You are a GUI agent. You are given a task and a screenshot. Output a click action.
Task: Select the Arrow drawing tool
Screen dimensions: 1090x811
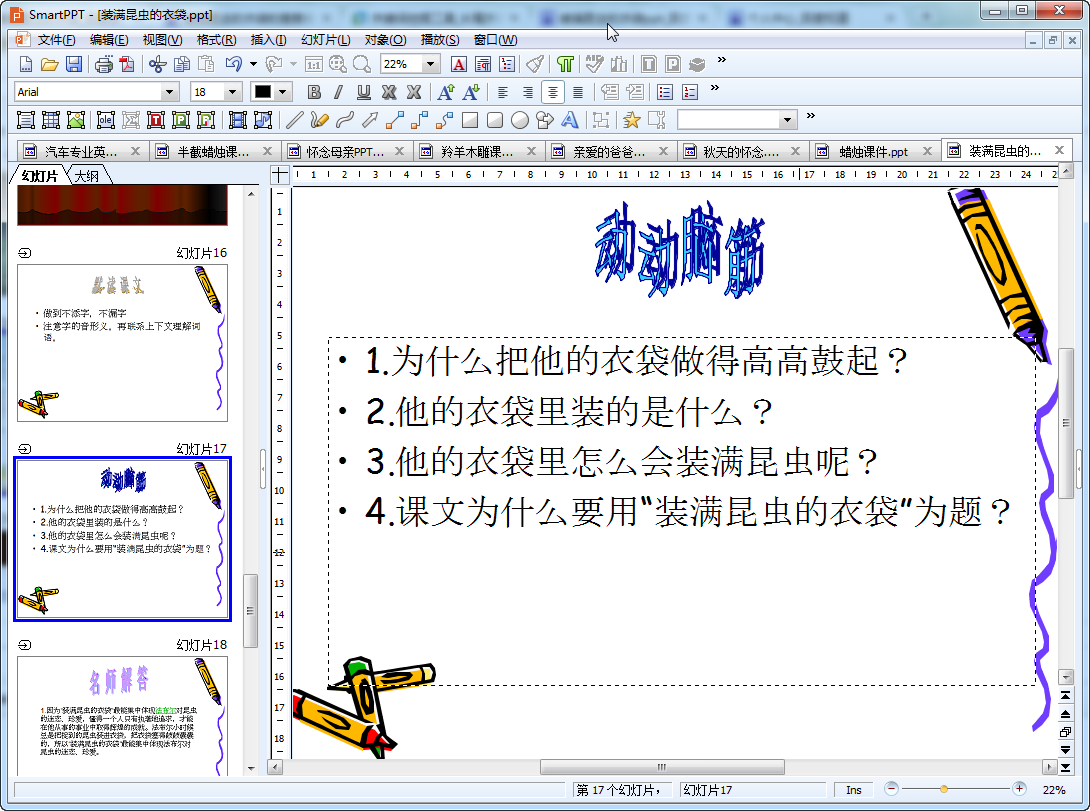[x=370, y=120]
